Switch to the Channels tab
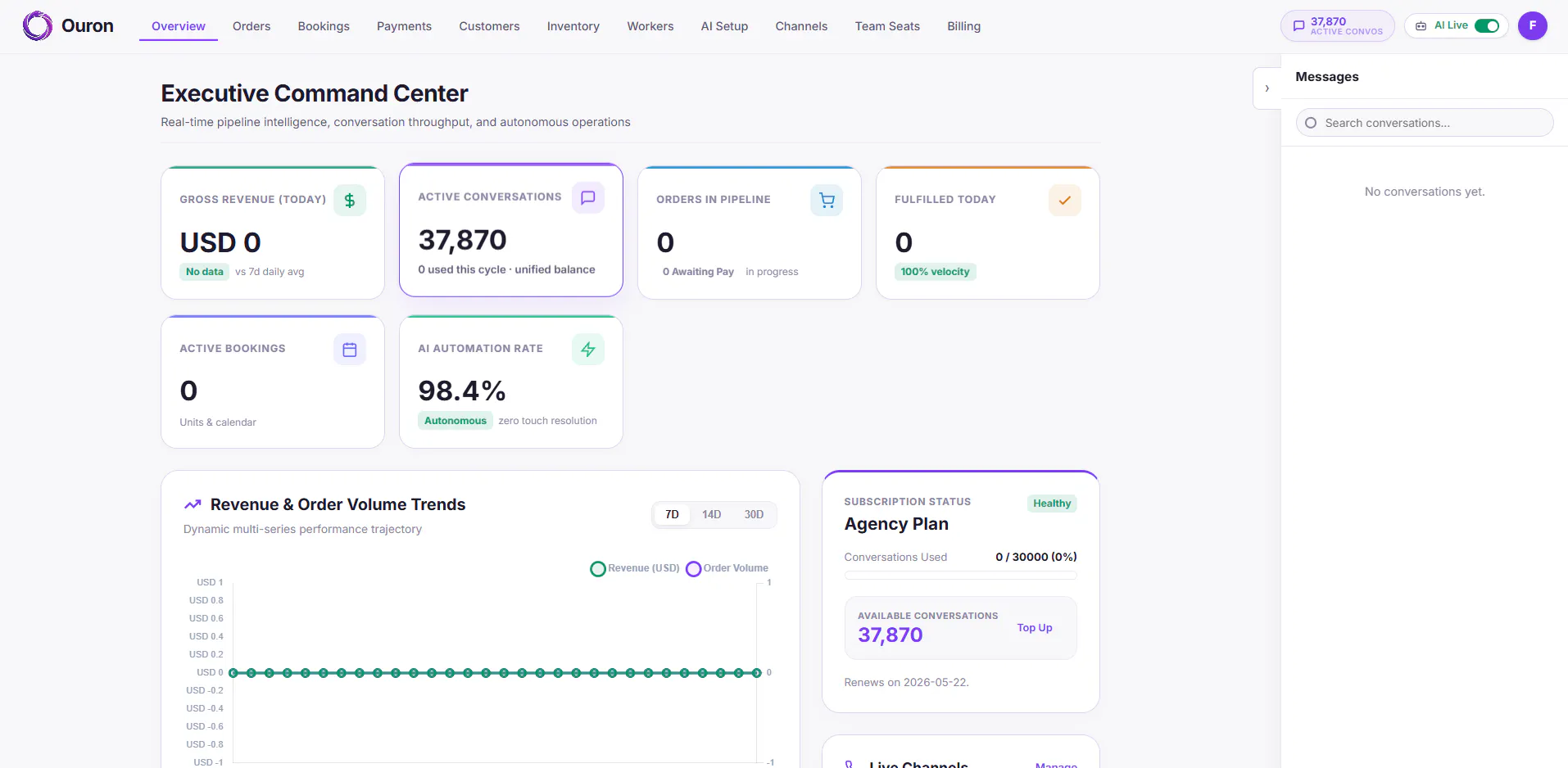The image size is (1568, 768). 801,26
